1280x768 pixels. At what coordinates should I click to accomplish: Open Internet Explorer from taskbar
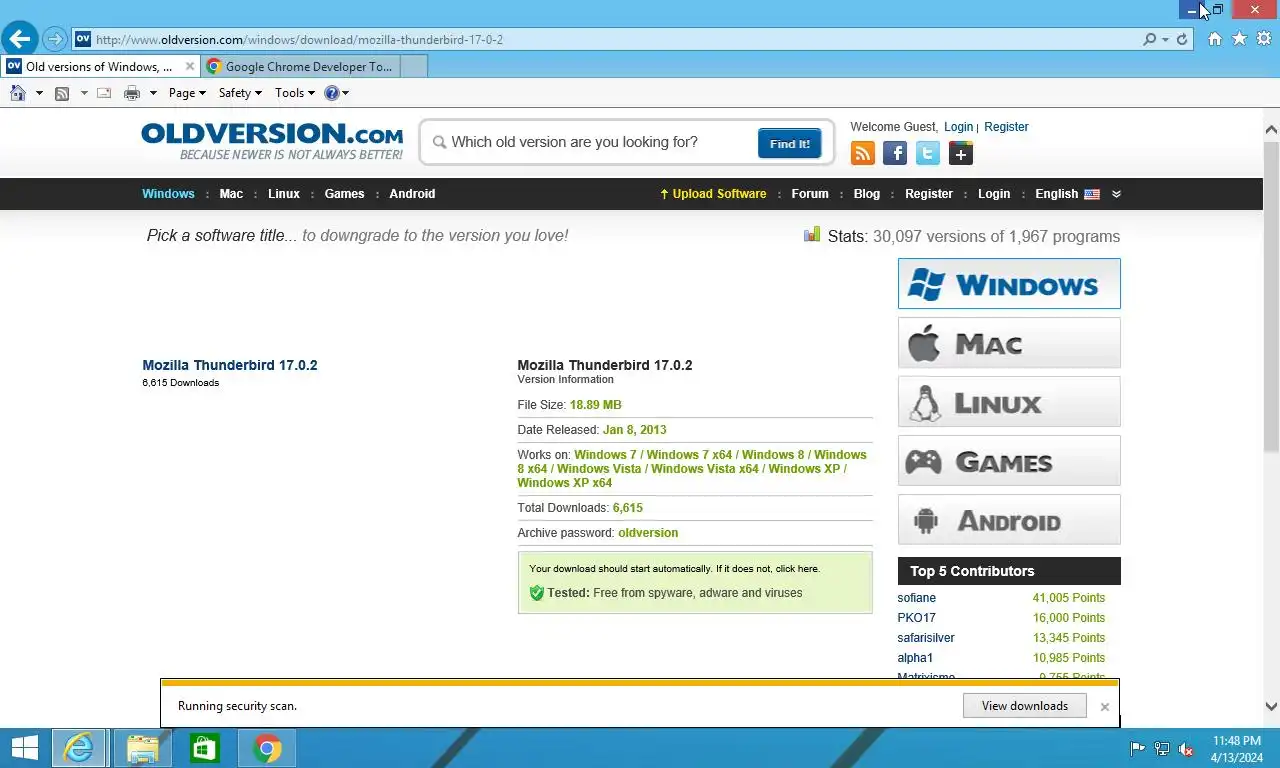pyautogui.click(x=79, y=748)
